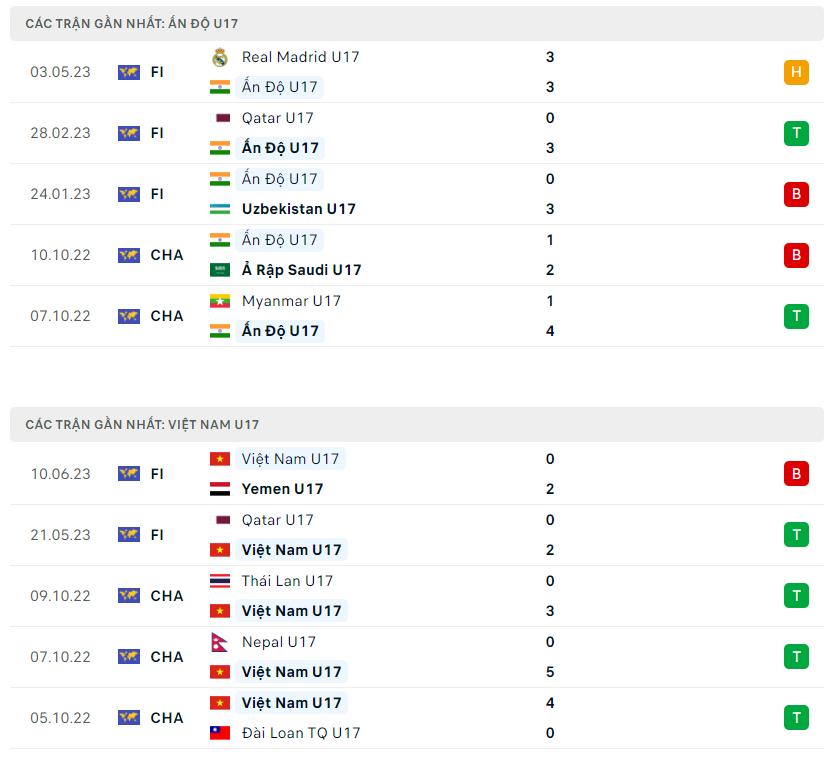Click the Uzbekistan U17 flag icon

220,209
